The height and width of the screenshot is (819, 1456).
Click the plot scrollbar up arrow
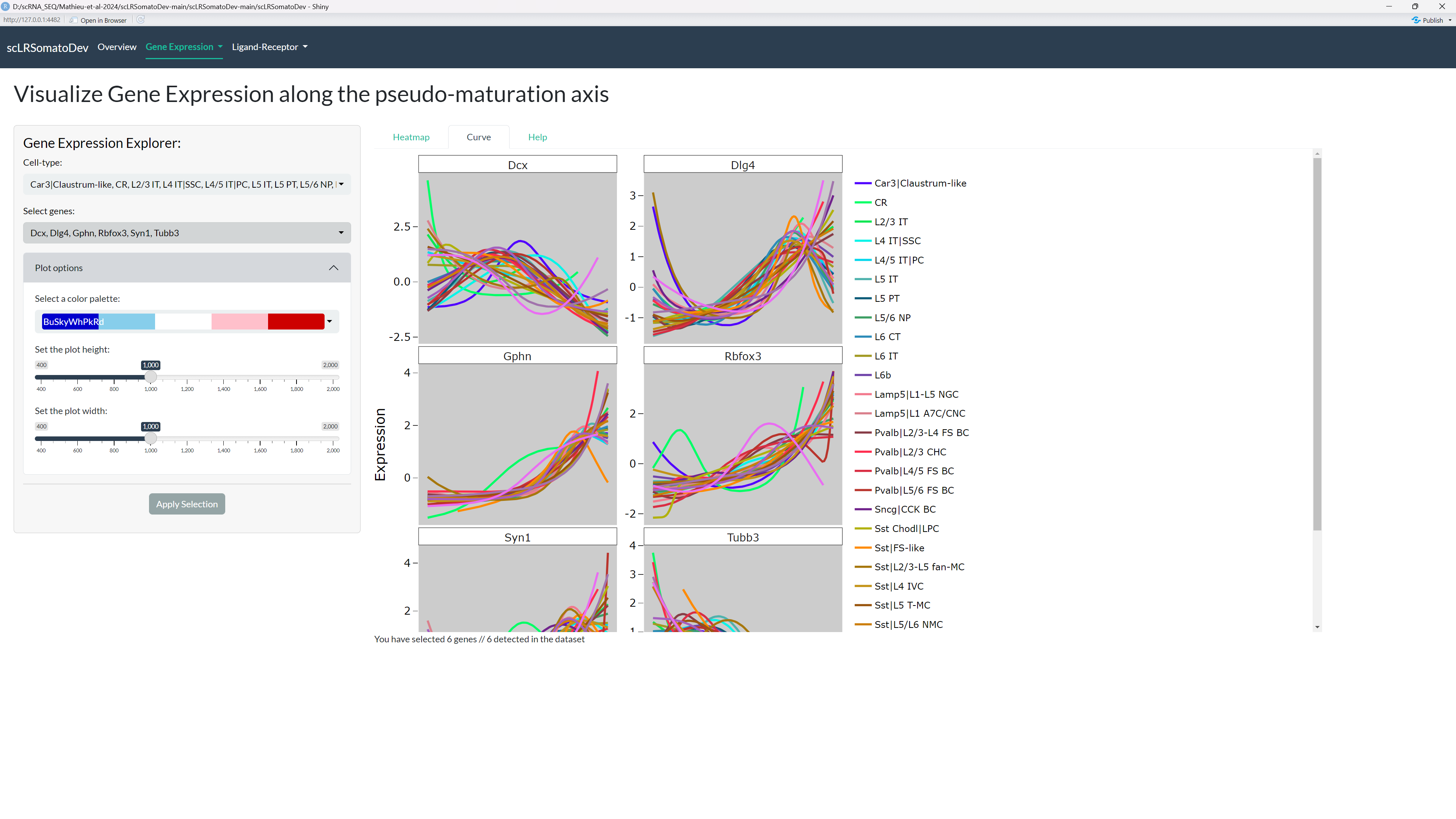coord(1318,154)
